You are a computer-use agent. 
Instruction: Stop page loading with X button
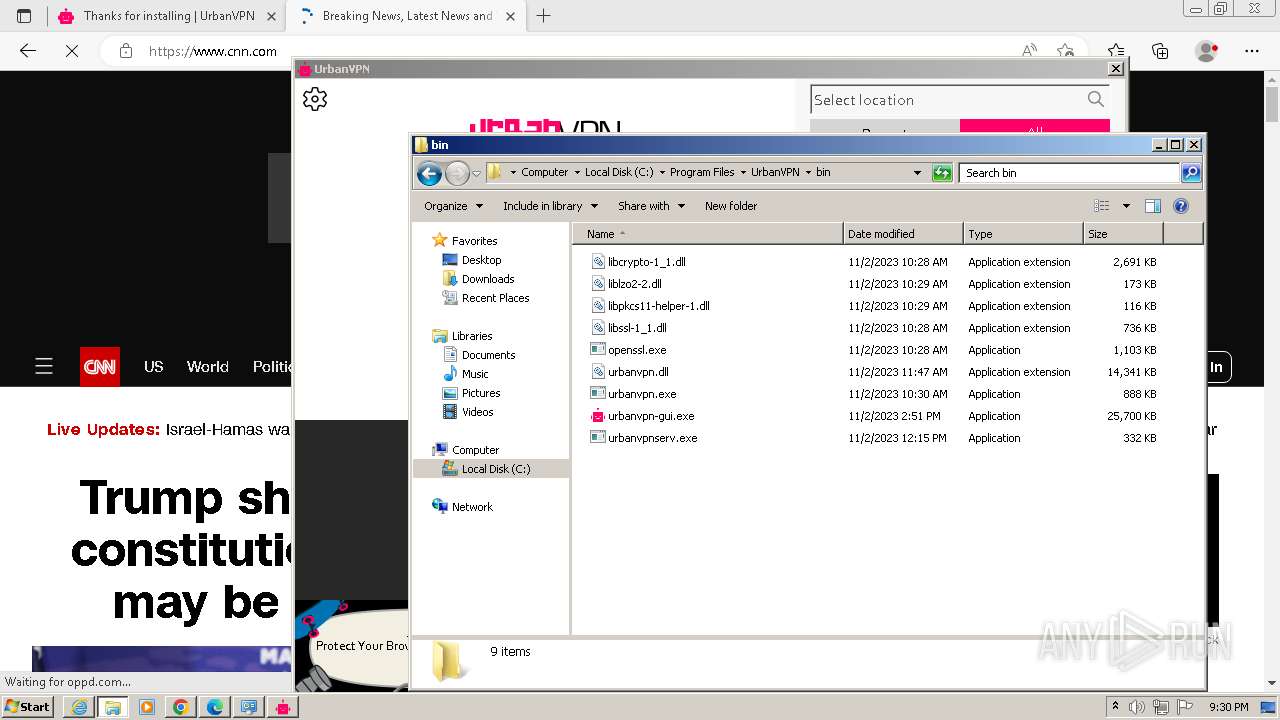[72, 51]
